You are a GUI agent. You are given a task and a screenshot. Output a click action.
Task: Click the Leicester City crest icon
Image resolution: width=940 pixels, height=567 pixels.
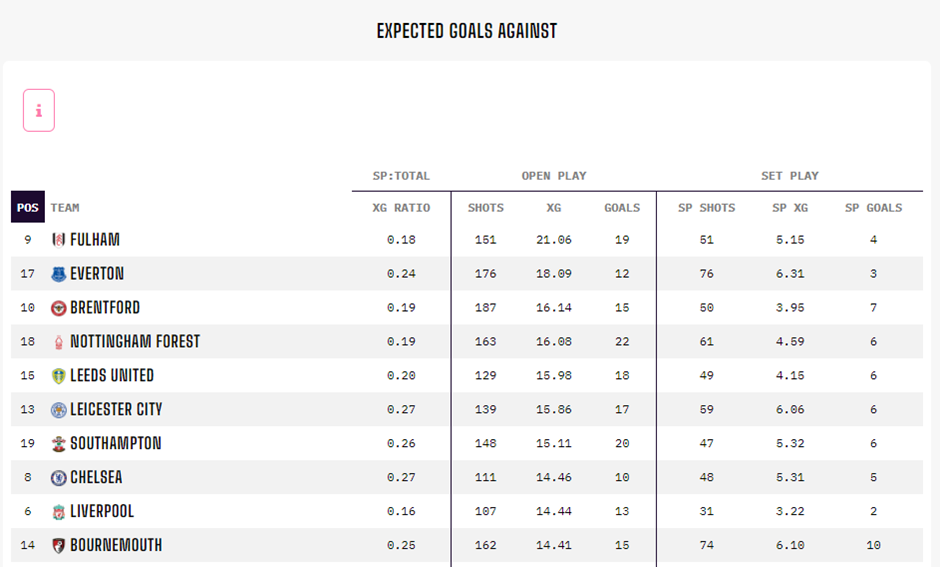58,410
